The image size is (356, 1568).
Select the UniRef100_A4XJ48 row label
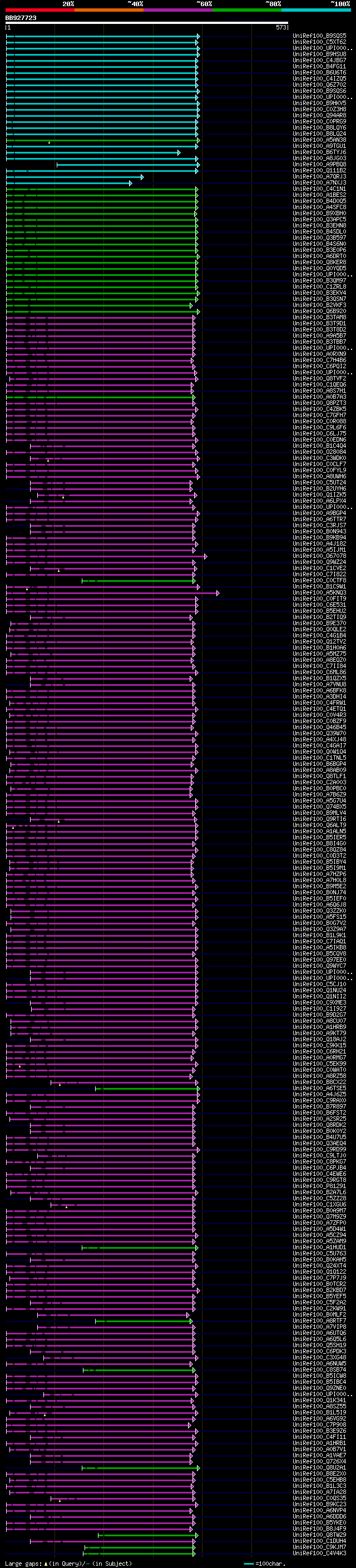(319, 740)
